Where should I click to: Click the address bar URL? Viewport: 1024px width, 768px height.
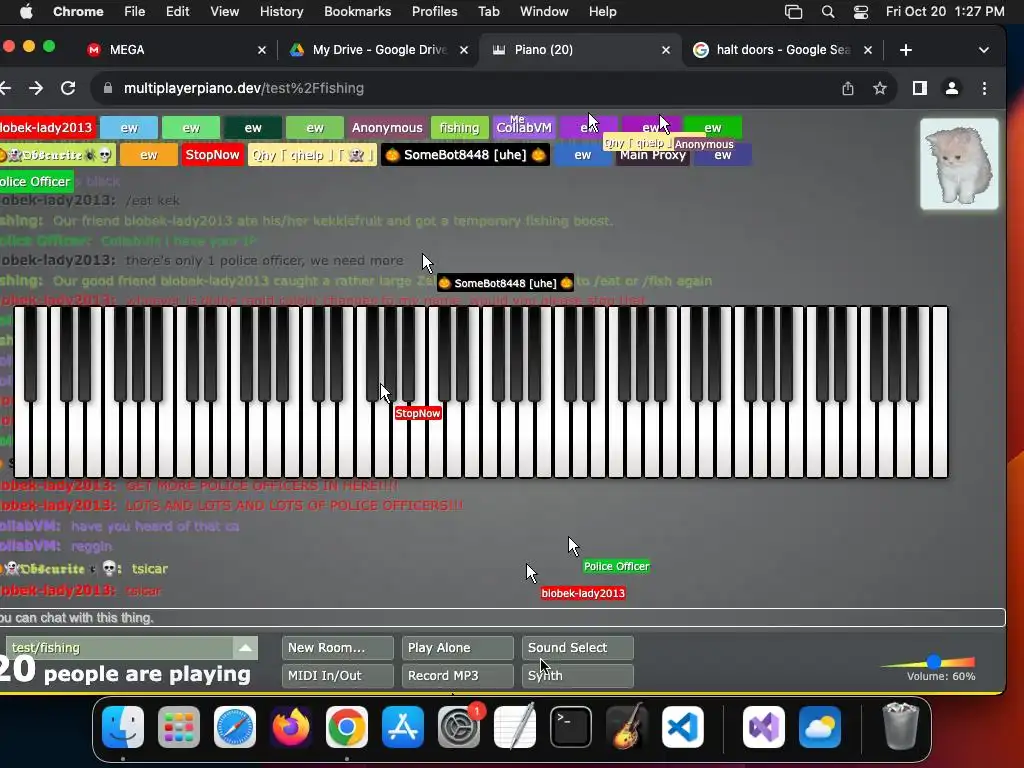244,88
